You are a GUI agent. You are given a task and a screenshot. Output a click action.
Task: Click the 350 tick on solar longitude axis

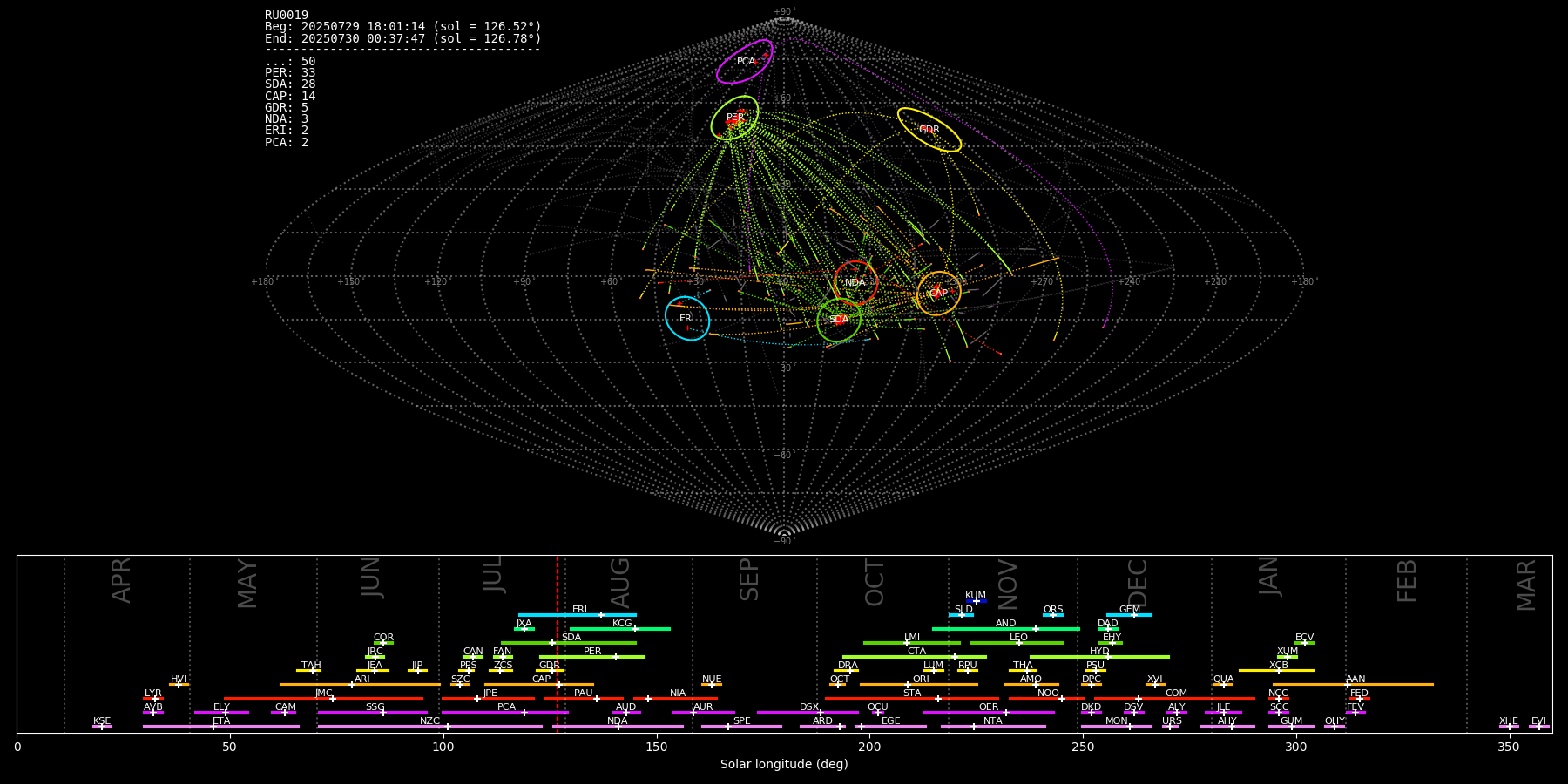(1509, 747)
